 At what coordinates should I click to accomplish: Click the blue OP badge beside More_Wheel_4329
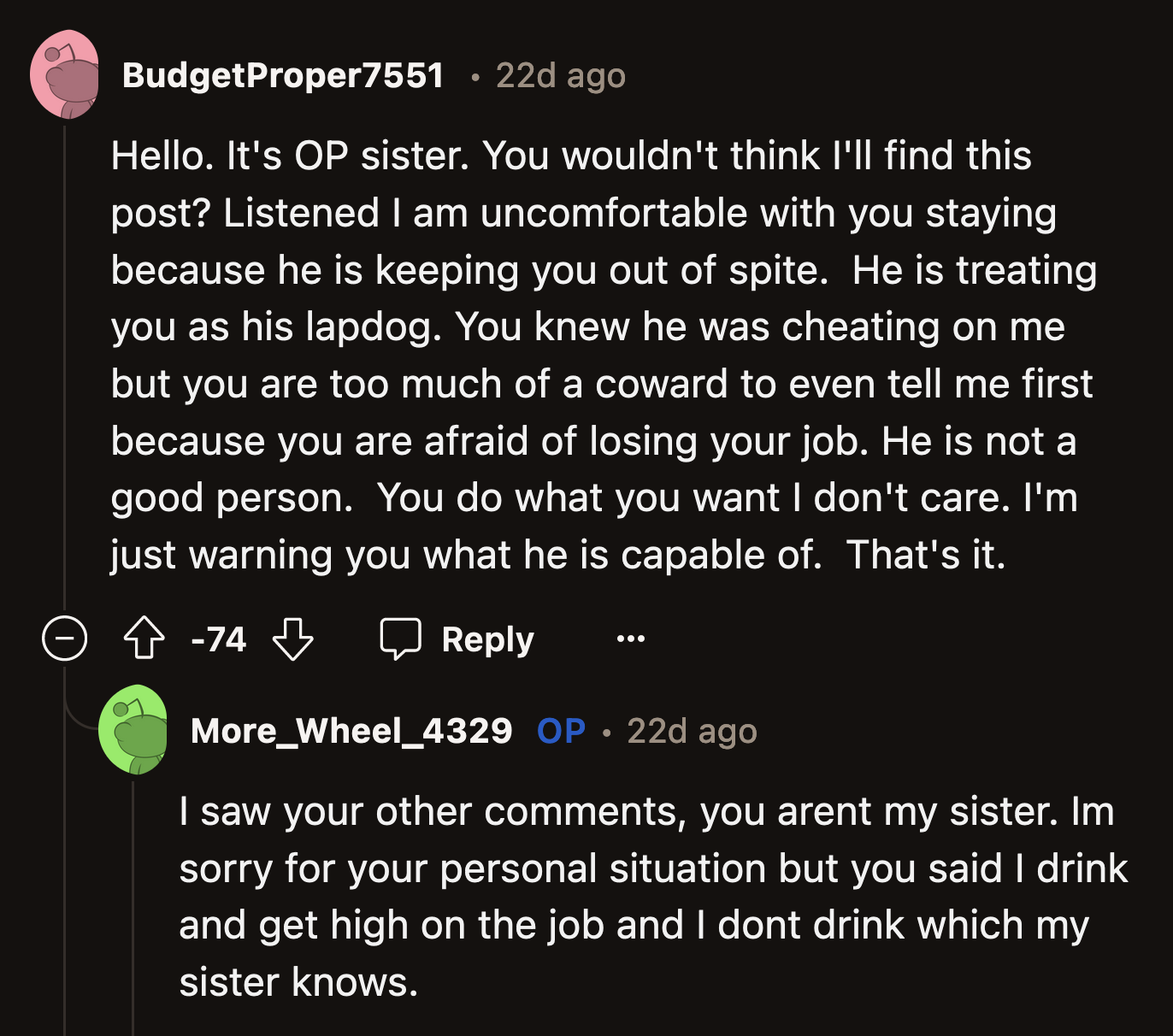[x=559, y=731]
